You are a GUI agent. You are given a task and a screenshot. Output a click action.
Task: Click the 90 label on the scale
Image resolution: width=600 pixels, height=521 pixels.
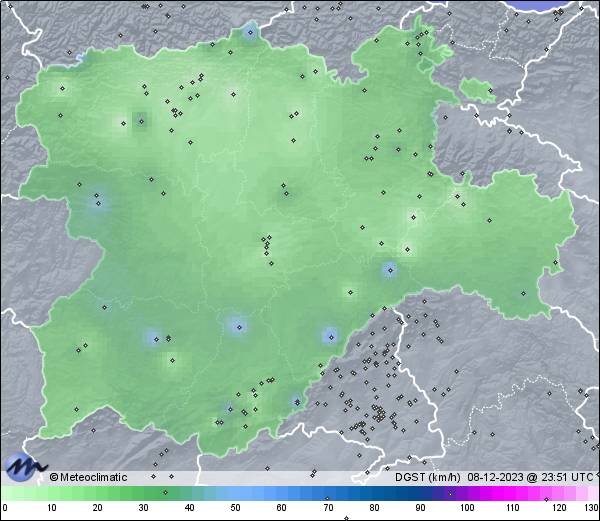pyautogui.click(x=420, y=508)
